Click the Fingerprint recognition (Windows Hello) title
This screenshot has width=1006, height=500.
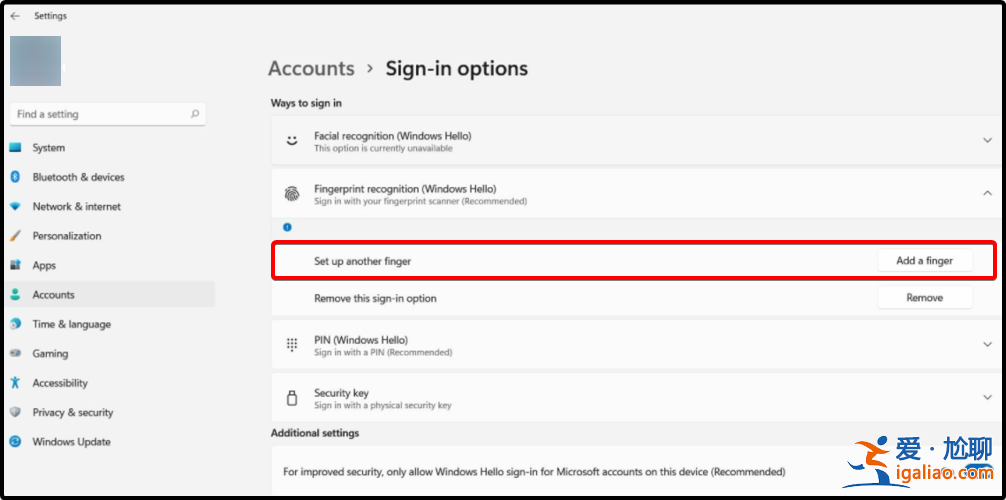coord(405,189)
